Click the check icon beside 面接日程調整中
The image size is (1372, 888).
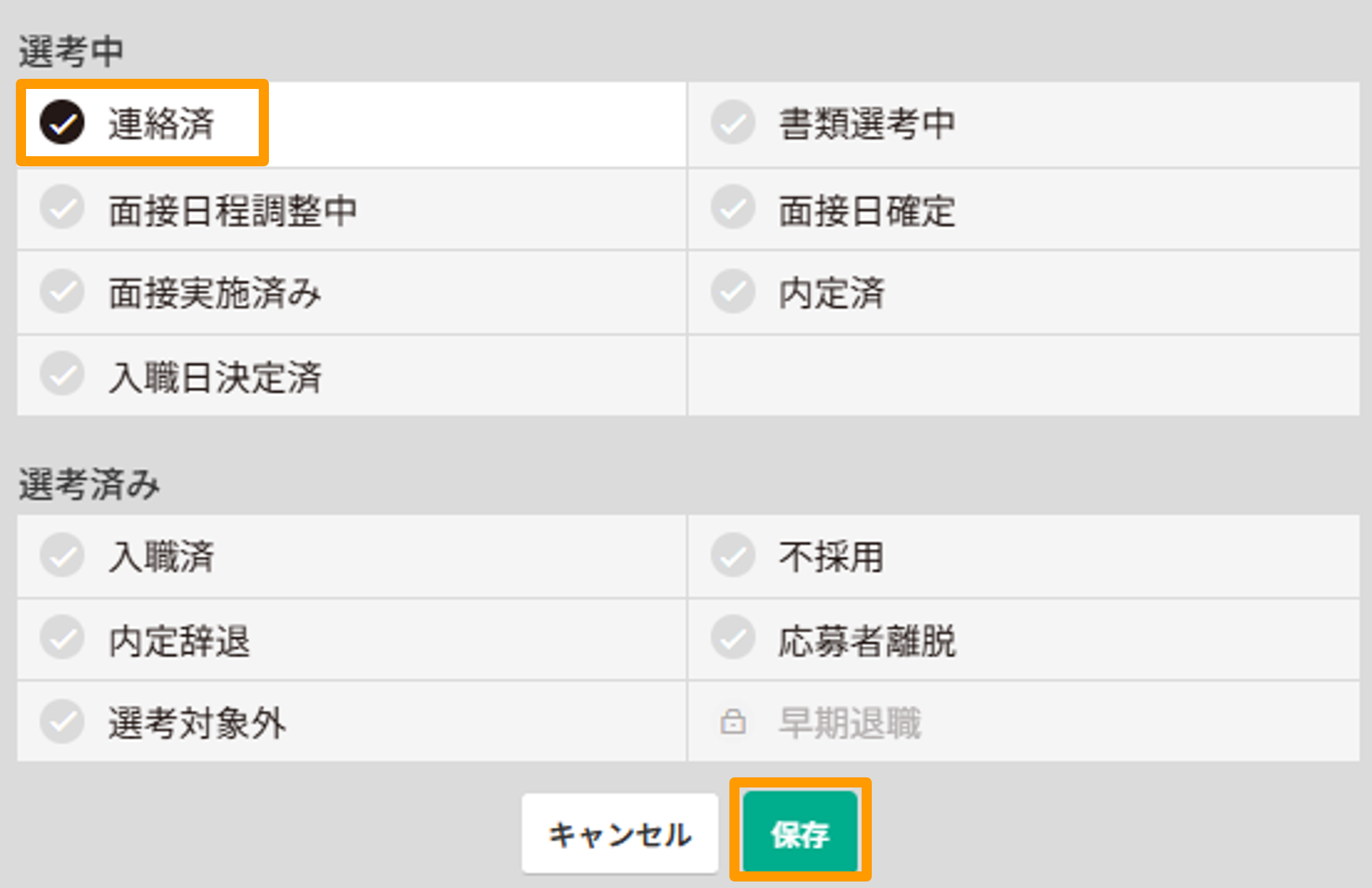click(62, 209)
